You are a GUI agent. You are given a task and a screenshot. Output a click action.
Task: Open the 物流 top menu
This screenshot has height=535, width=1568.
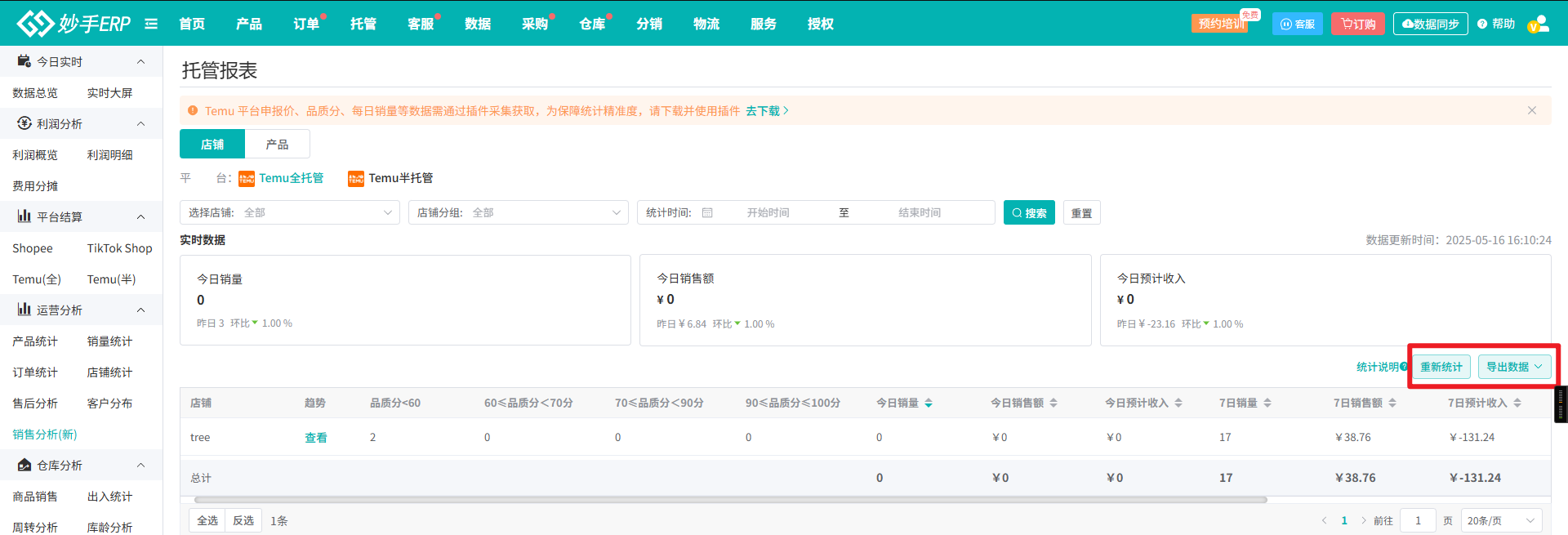(706, 24)
